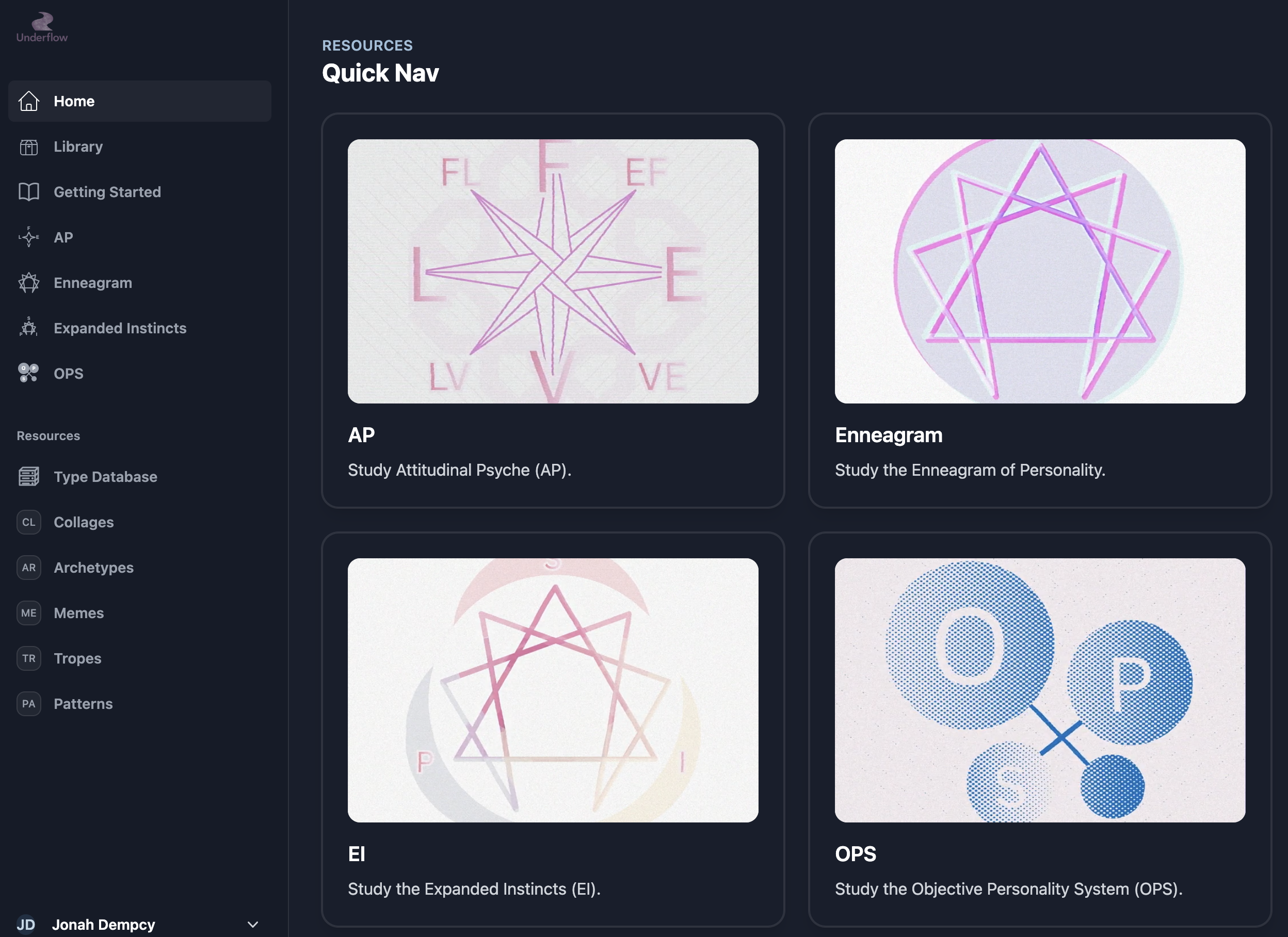Click the Enneagram card heading
The height and width of the screenshot is (937, 1288).
pos(888,435)
